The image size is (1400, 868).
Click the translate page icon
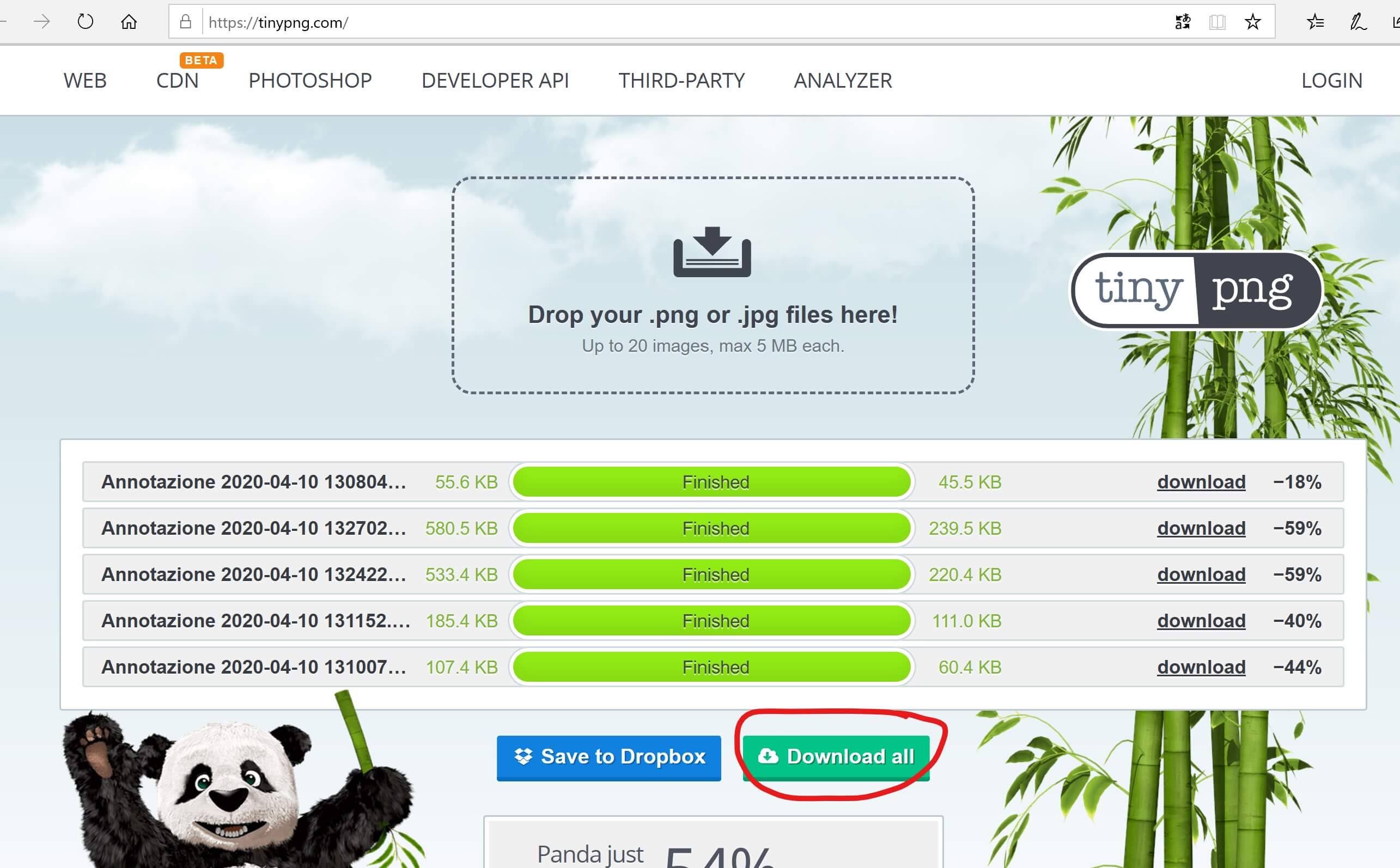(x=1182, y=22)
